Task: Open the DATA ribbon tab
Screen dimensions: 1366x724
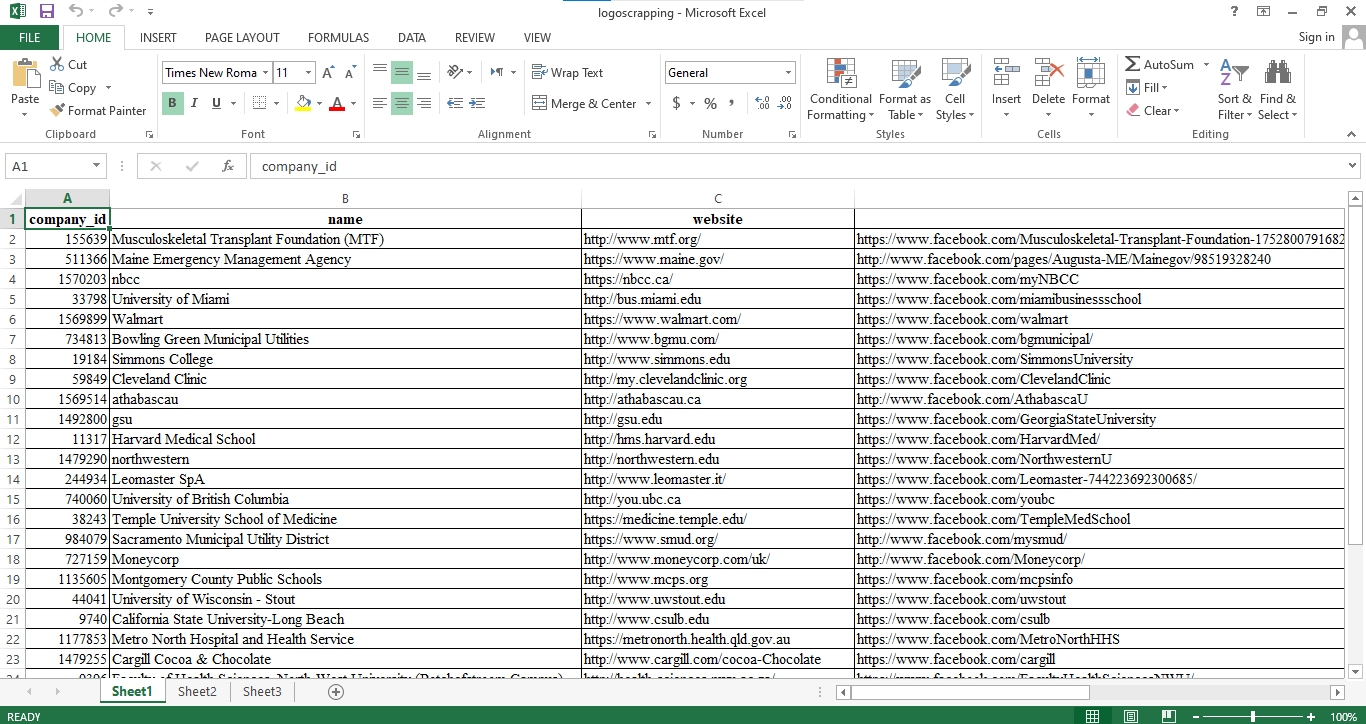Action: click(x=412, y=37)
